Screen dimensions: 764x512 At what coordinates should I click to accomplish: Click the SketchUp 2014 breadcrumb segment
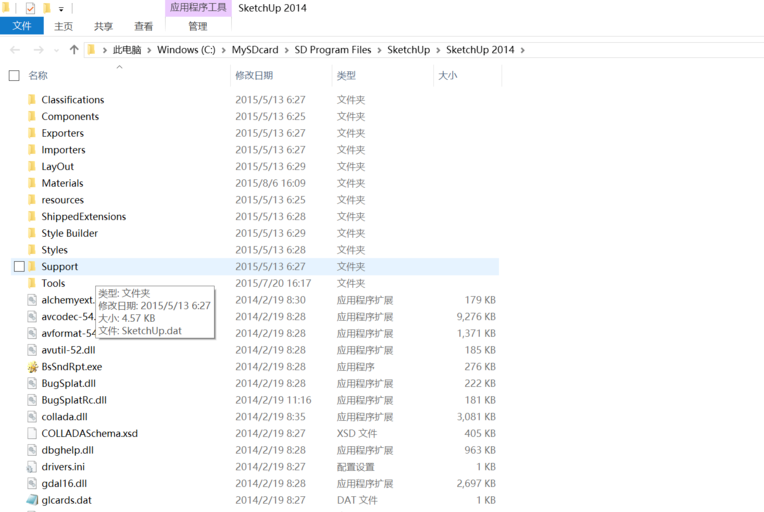click(480, 50)
